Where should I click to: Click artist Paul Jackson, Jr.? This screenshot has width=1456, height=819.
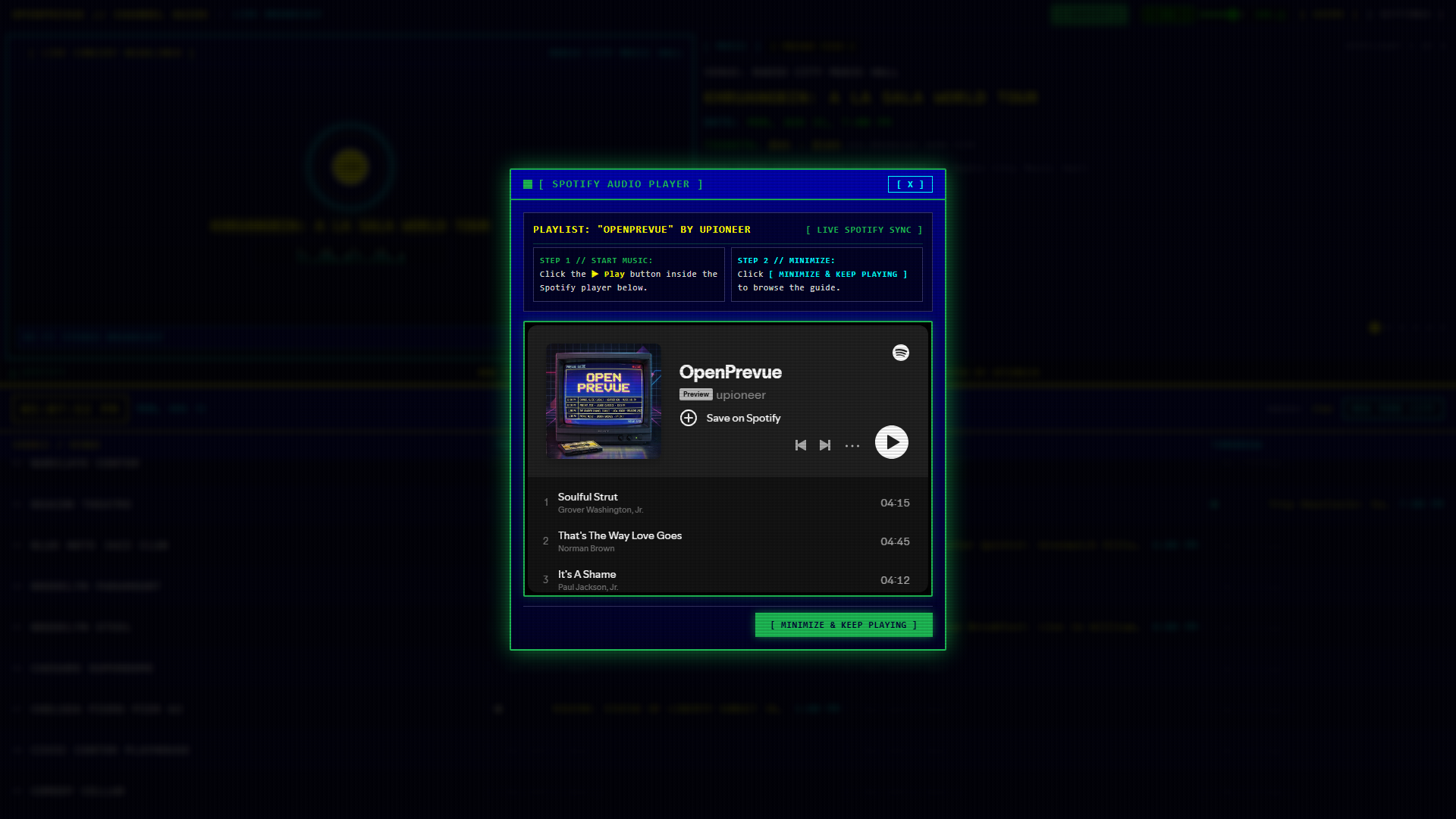tap(588, 587)
